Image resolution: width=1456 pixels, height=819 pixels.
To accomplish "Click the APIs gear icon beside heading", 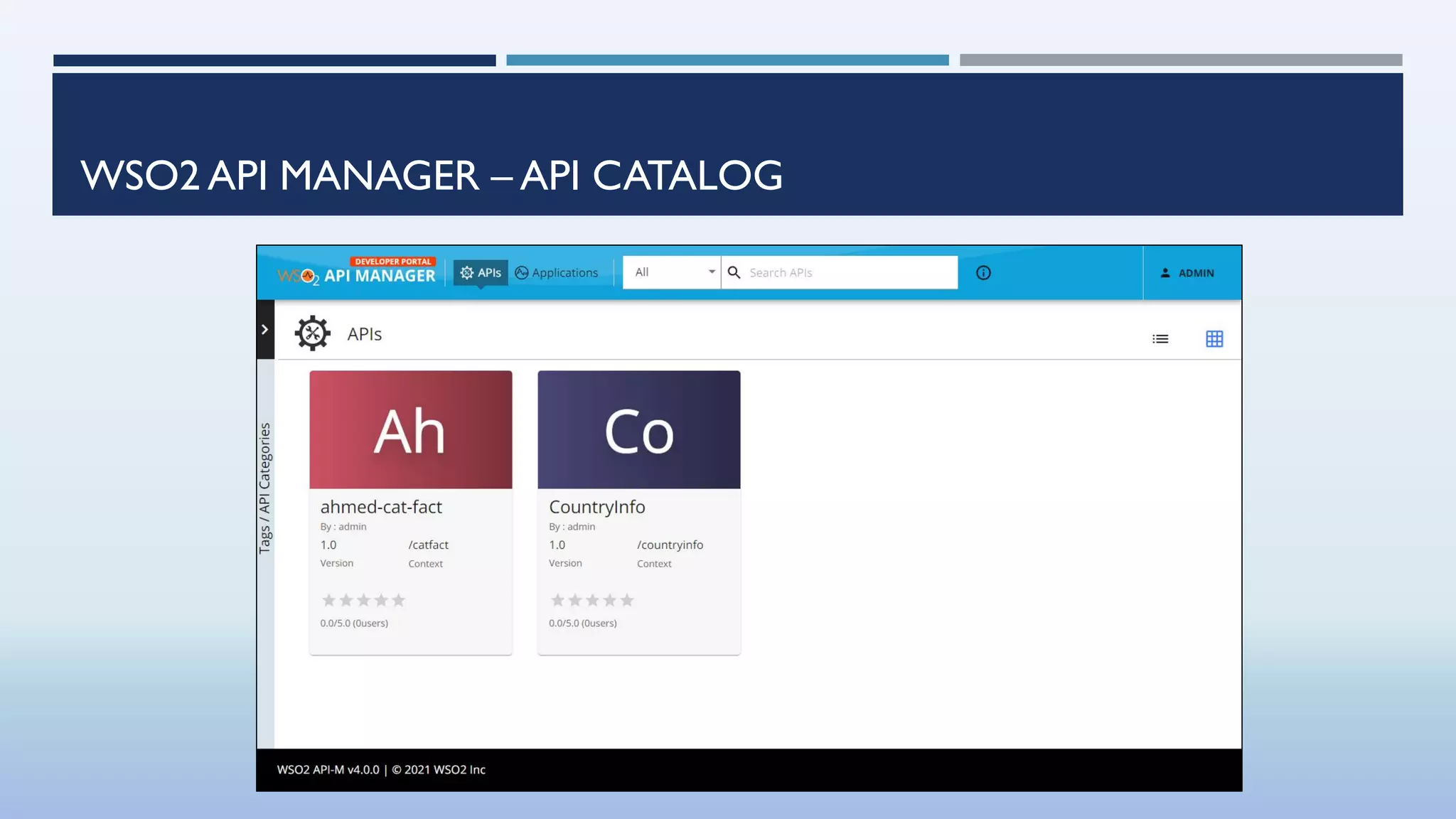I will pos(313,333).
